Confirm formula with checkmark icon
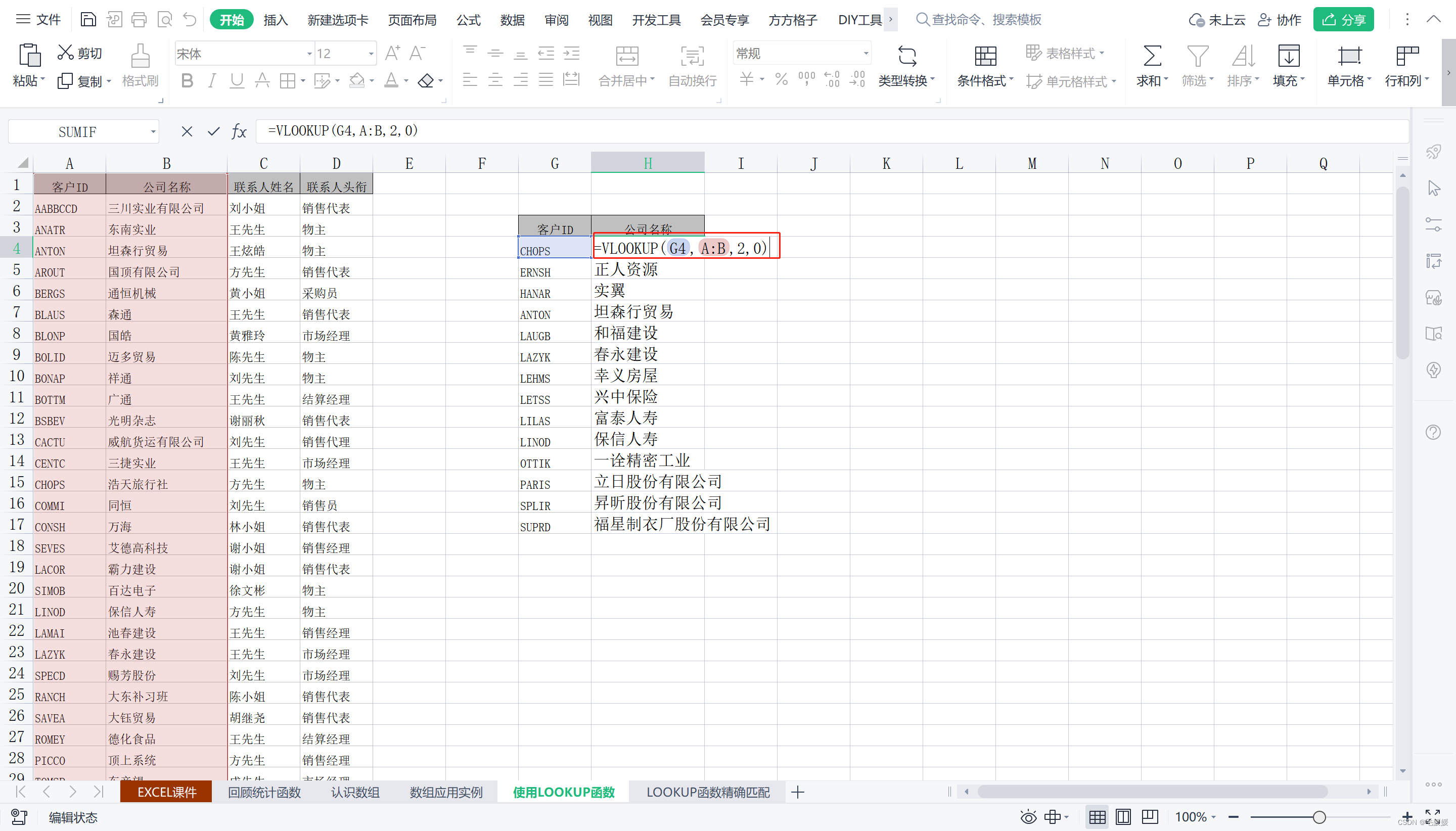The height and width of the screenshot is (831, 1456). pos(213,132)
